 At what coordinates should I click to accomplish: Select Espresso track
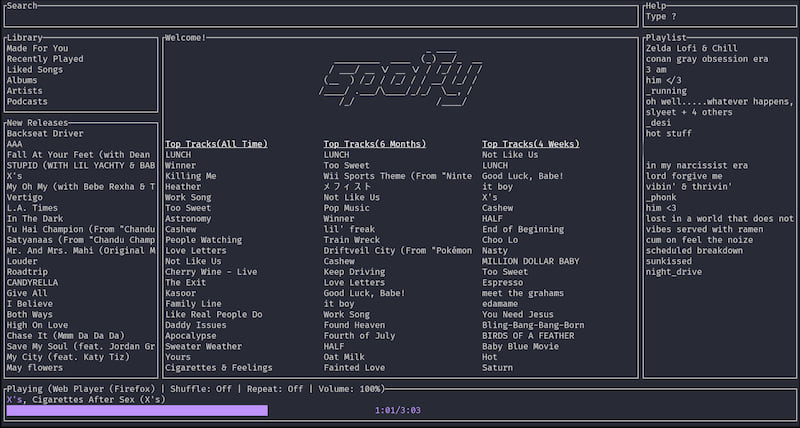click(x=503, y=283)
